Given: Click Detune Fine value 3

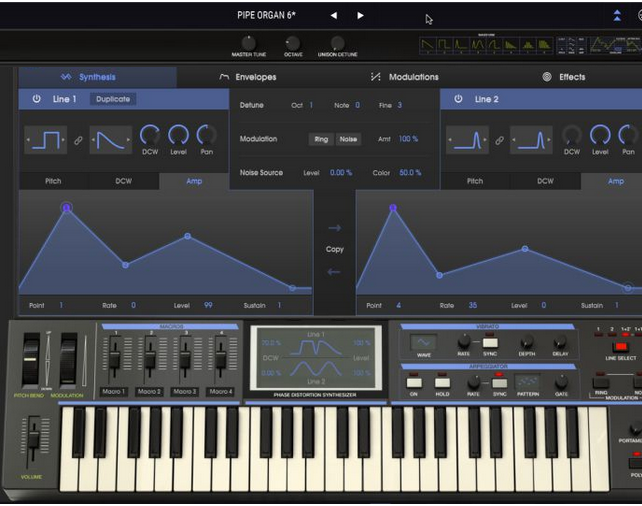Looking at the screenshot, I should (400, 105).
